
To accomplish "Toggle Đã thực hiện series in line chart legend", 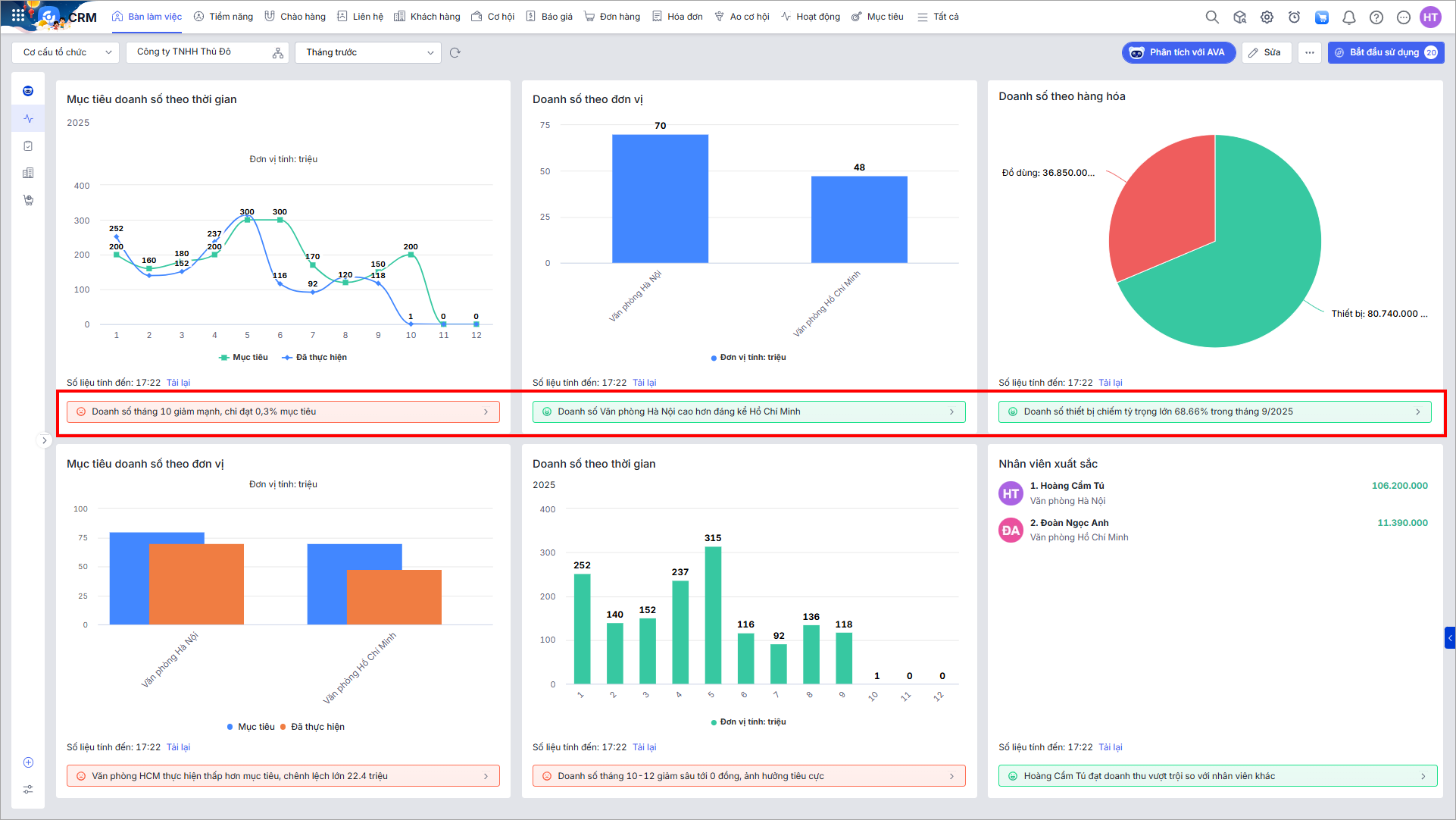I will pos(320,357).
